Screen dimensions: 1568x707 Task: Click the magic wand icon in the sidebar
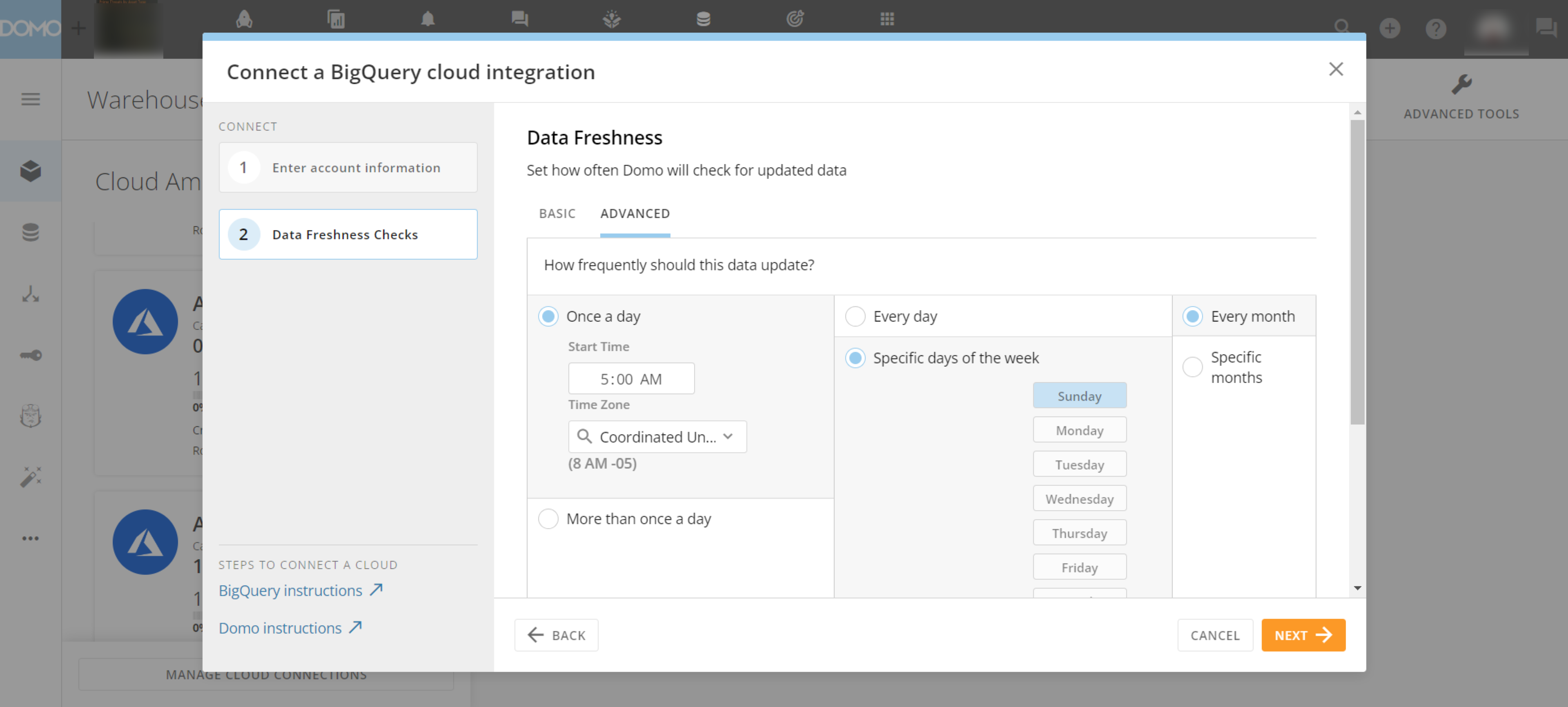point(31,476)
